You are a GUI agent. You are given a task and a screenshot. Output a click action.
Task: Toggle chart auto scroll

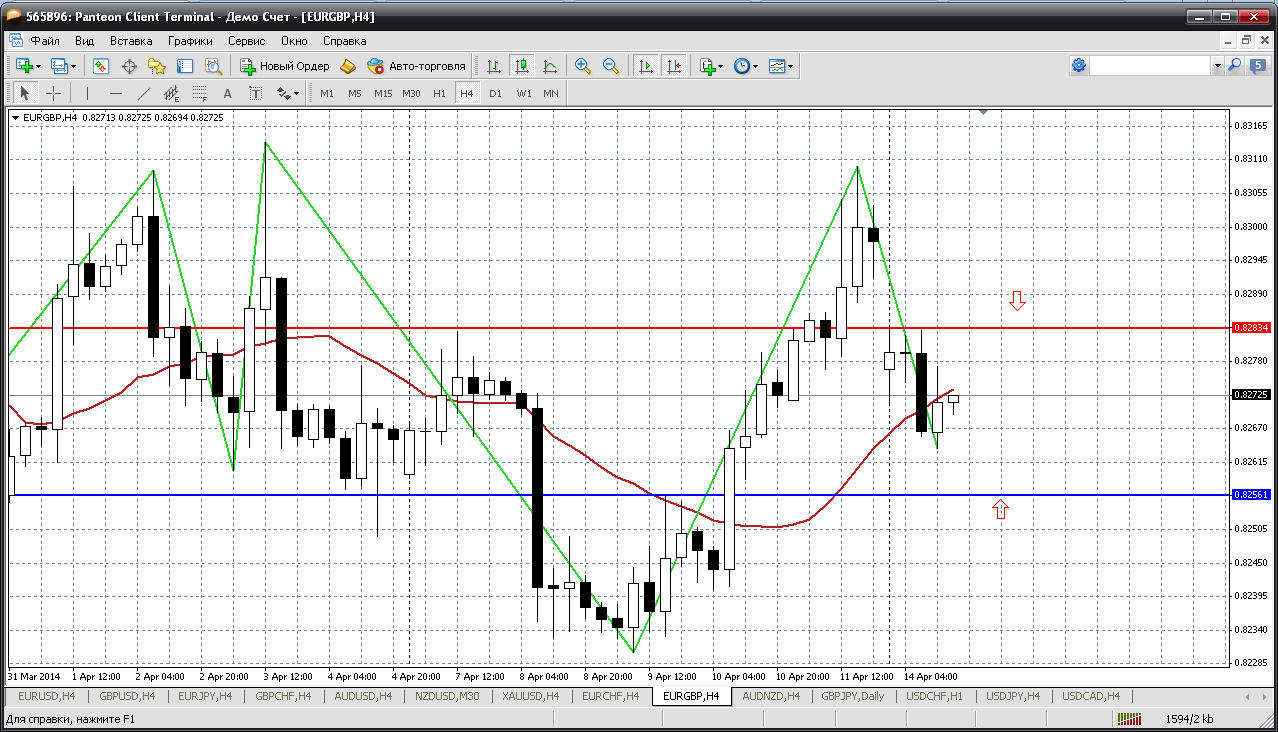[x=646, y=66]
